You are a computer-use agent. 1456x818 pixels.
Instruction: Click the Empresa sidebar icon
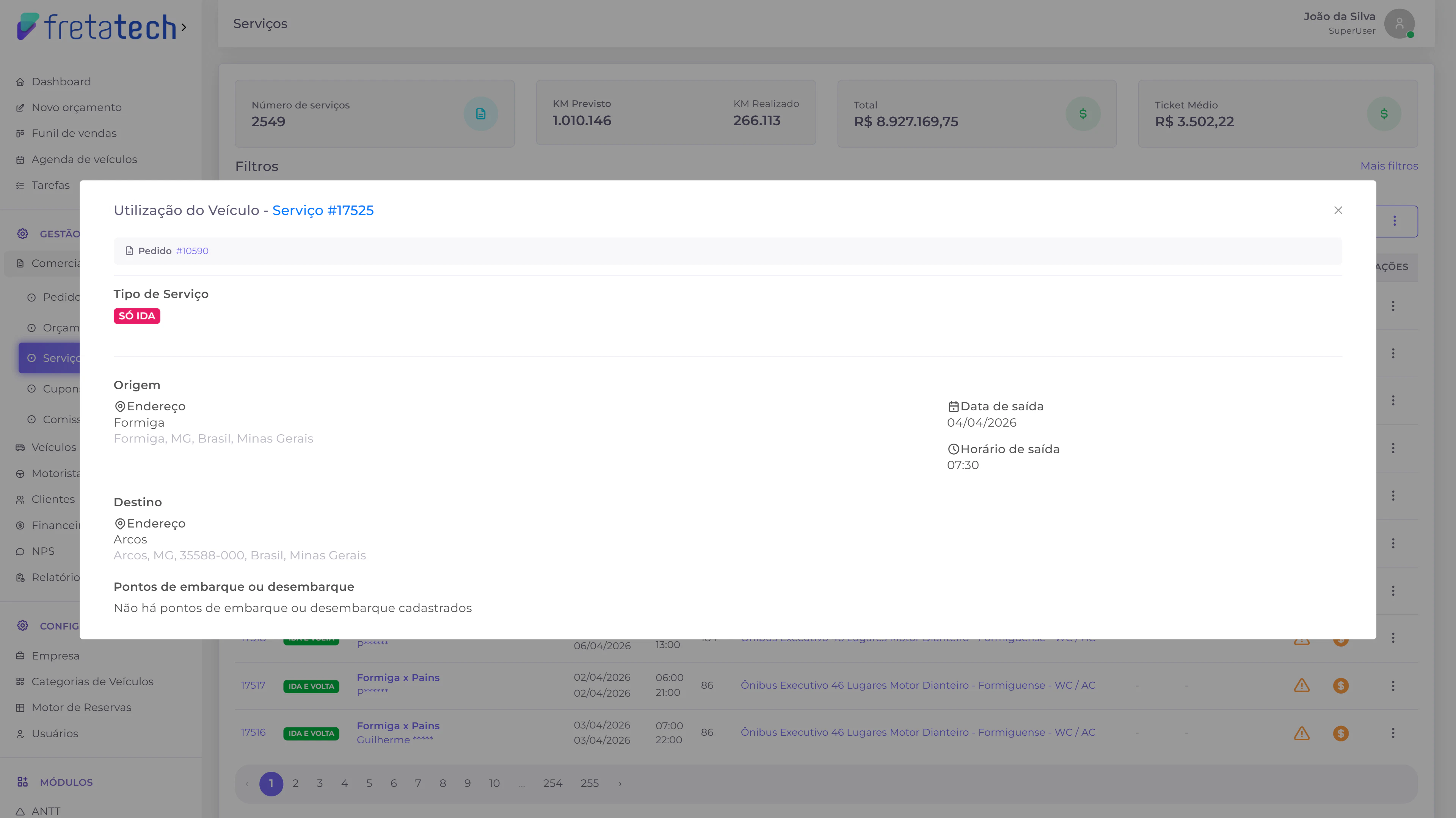pos(20,656)
